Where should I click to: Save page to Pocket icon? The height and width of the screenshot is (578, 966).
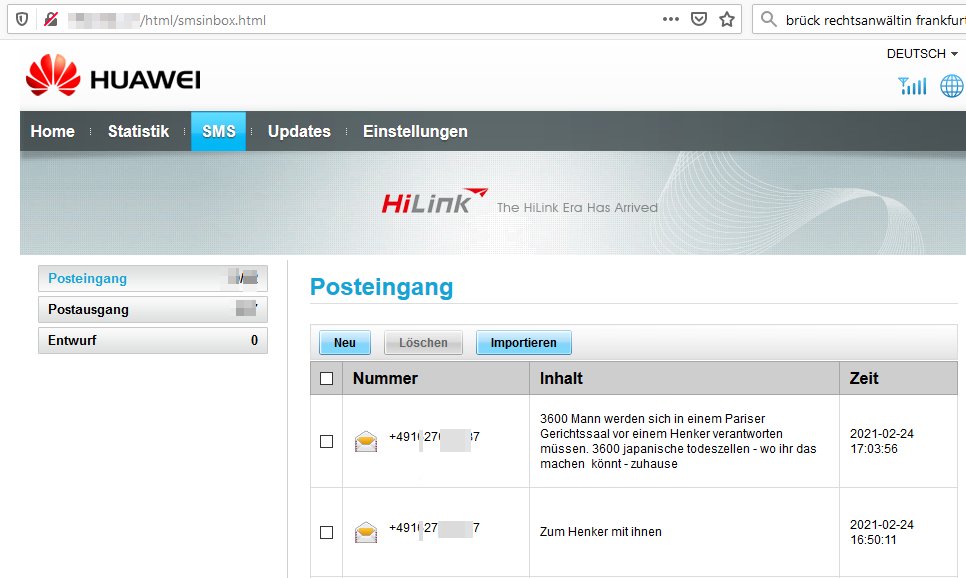pos(699,20)
